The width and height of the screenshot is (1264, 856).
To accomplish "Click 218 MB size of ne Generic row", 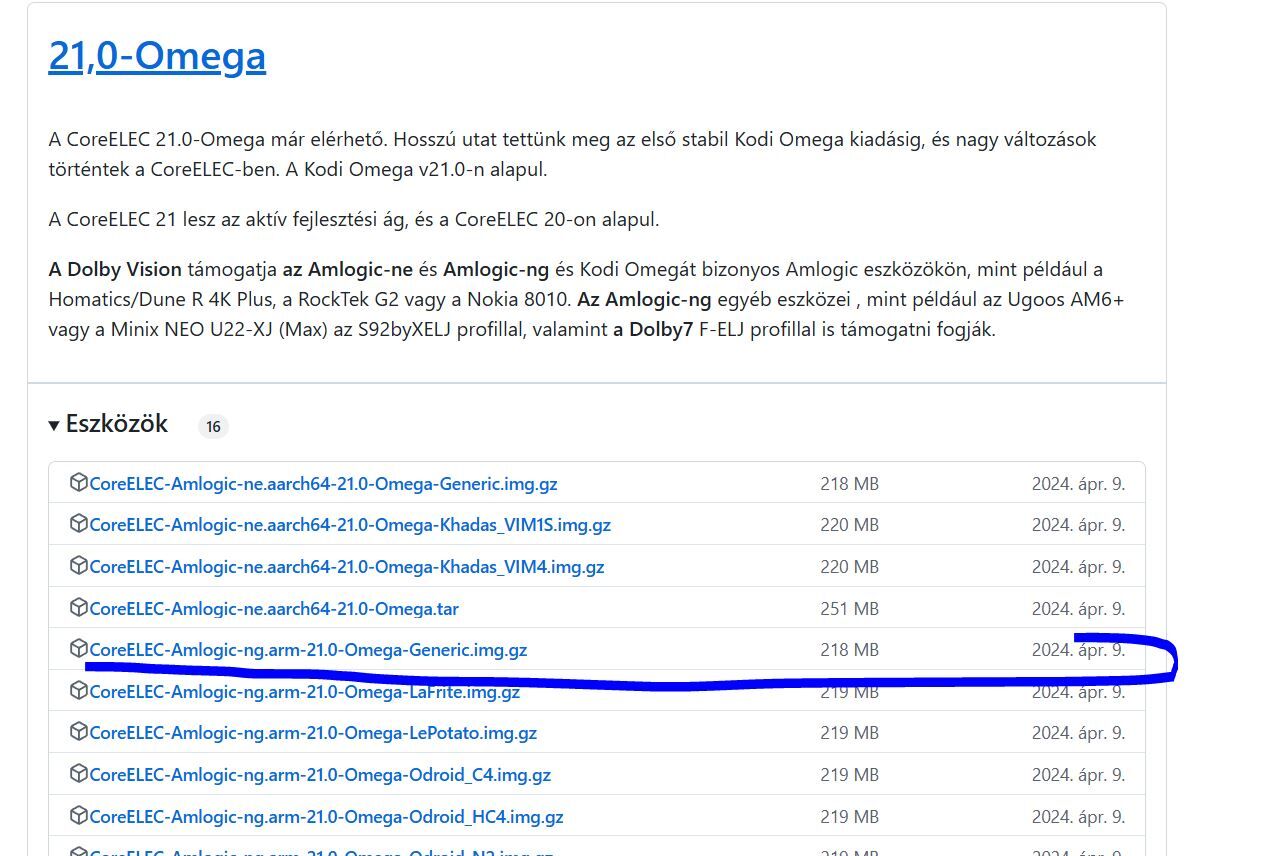I will [849, 484].
